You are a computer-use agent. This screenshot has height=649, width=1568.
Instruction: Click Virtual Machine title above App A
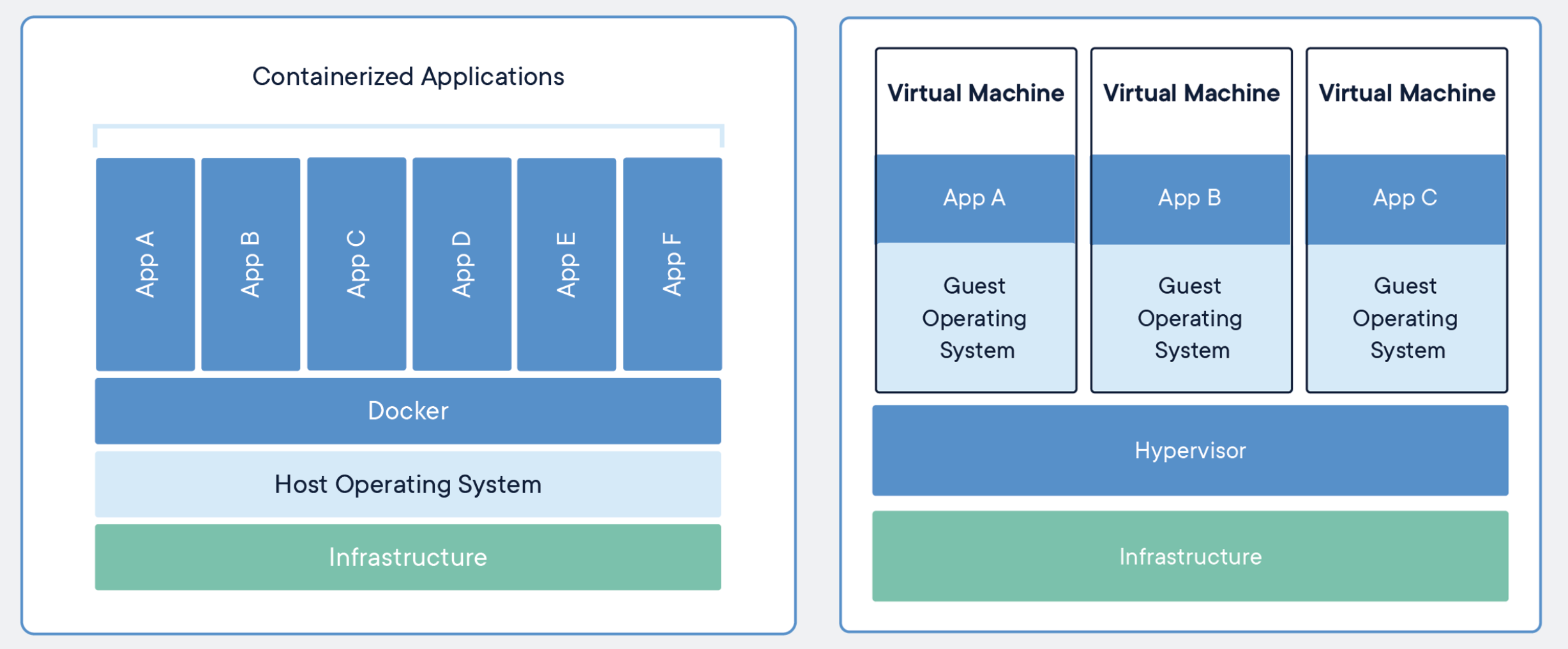click(x=976, y=93)
